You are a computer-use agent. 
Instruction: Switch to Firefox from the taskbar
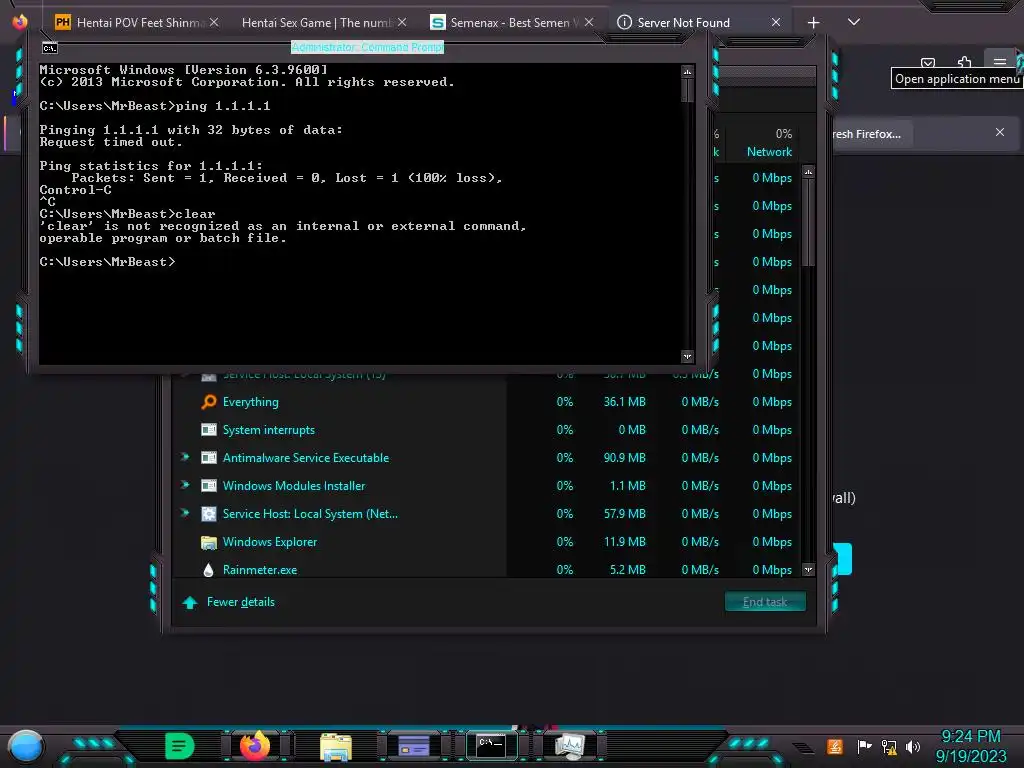click(255, 746)
